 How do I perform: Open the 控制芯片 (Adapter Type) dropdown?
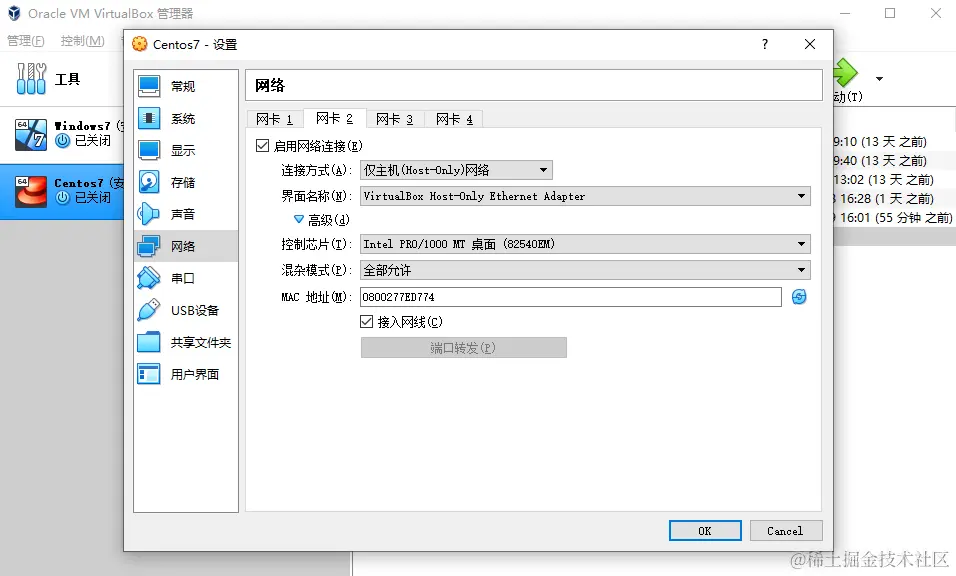coord(585,244)
